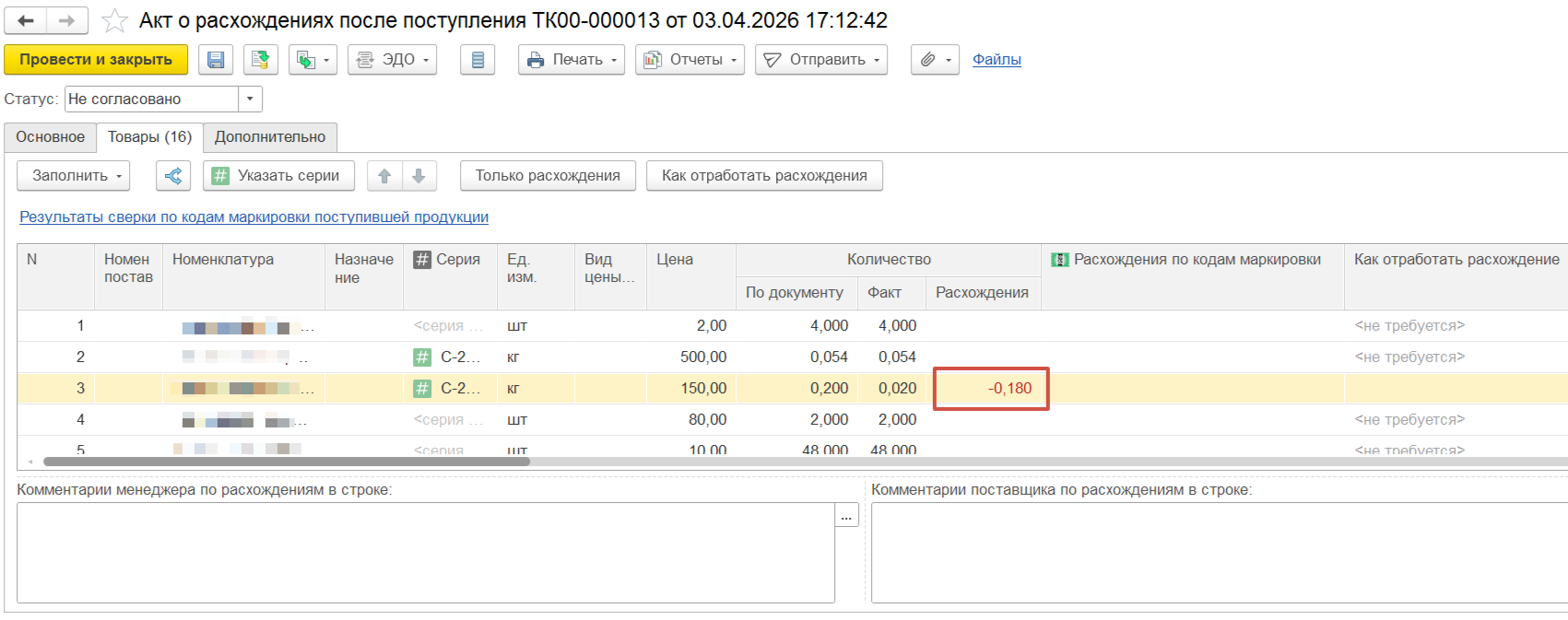Screen dimensions: 1568x620
Task: Select unit 'кг' in row 2
Action: [536, 357]
